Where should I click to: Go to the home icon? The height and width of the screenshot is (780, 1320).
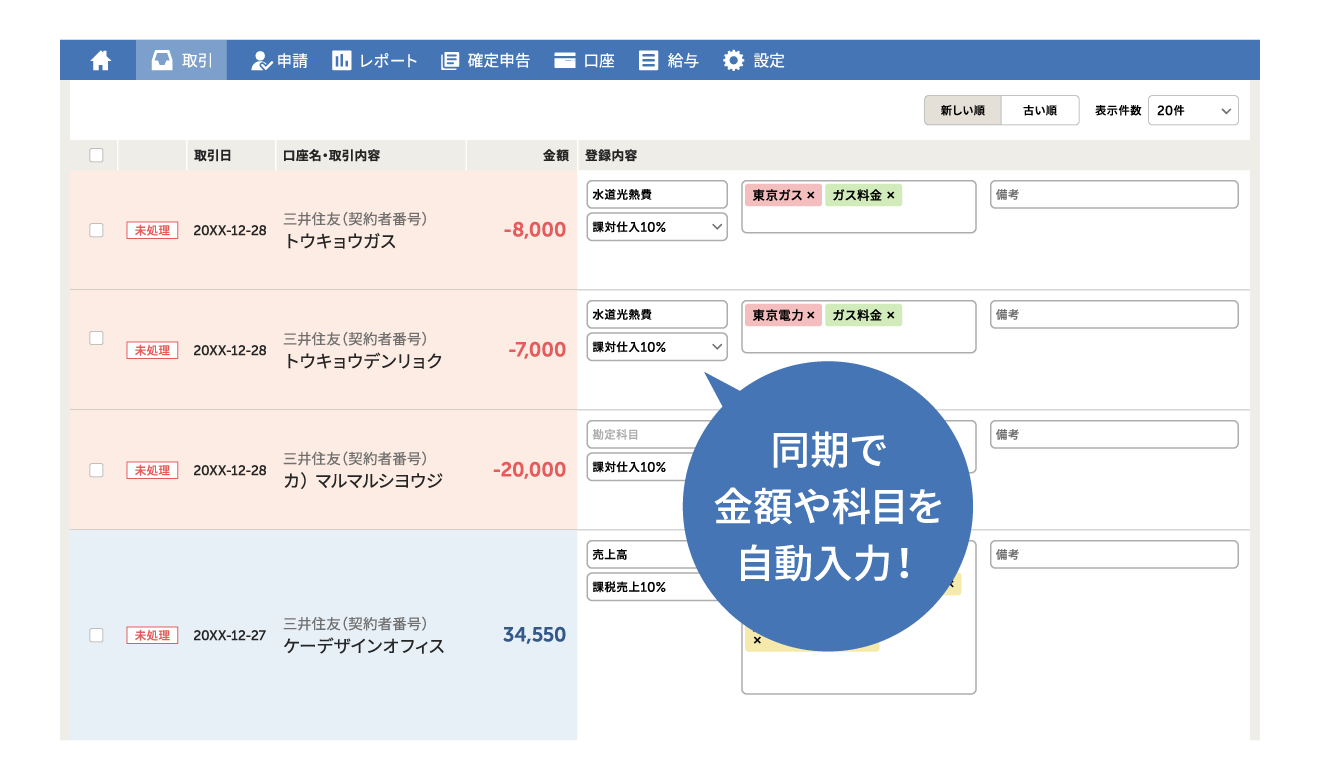coord(100,60)
